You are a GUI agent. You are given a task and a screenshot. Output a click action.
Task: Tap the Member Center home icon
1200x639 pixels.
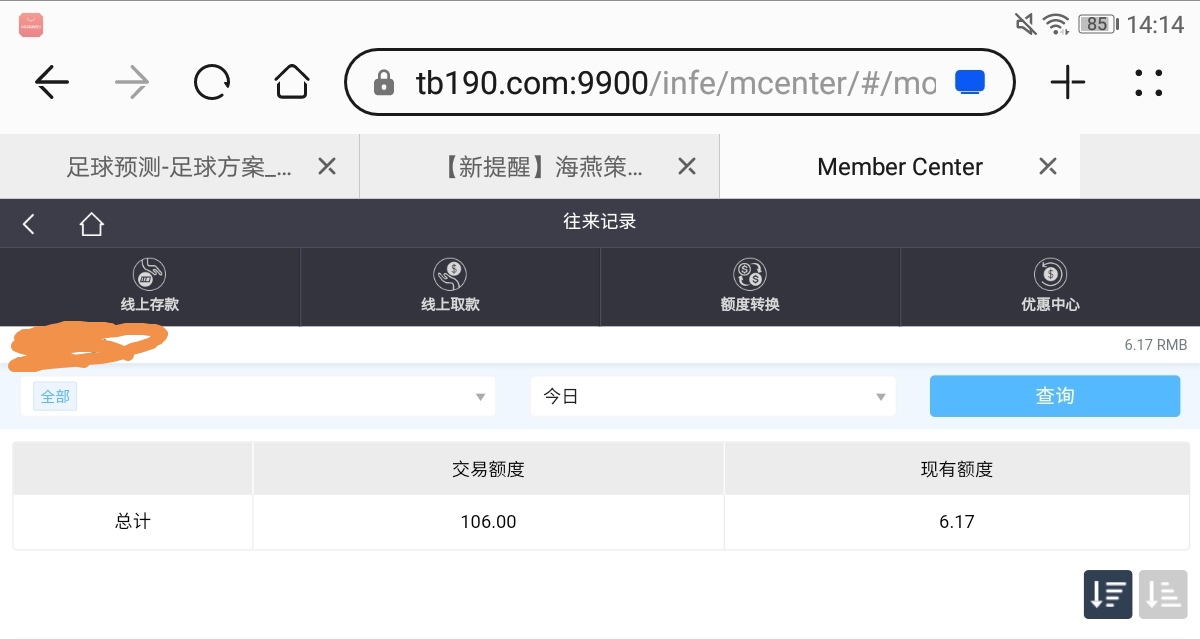(92, 224)
